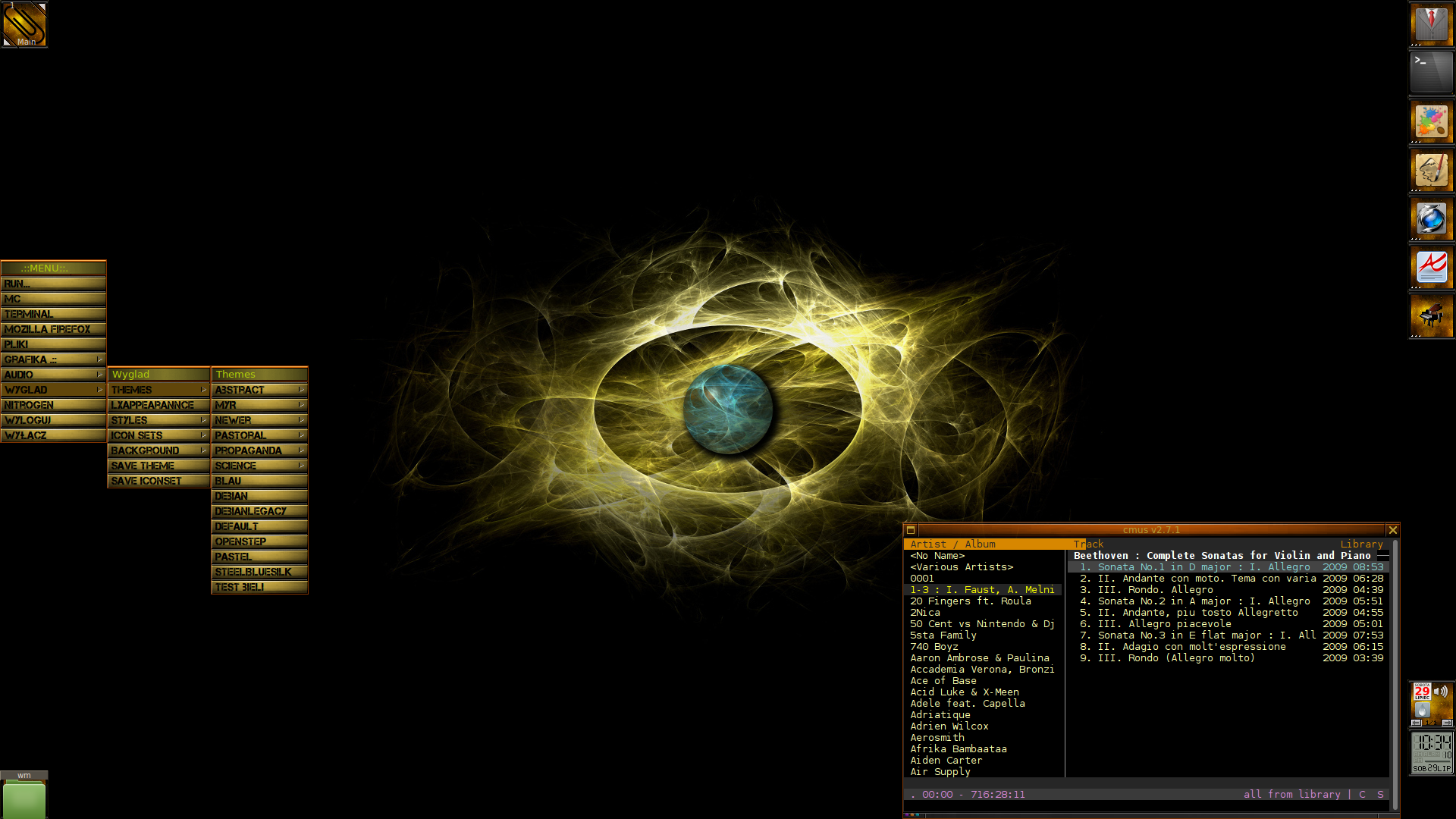Screen dimensions: 1456x819
Task: Toggle the 'C' continue flag in cmus status bar
Action: tap(1363, 794)
